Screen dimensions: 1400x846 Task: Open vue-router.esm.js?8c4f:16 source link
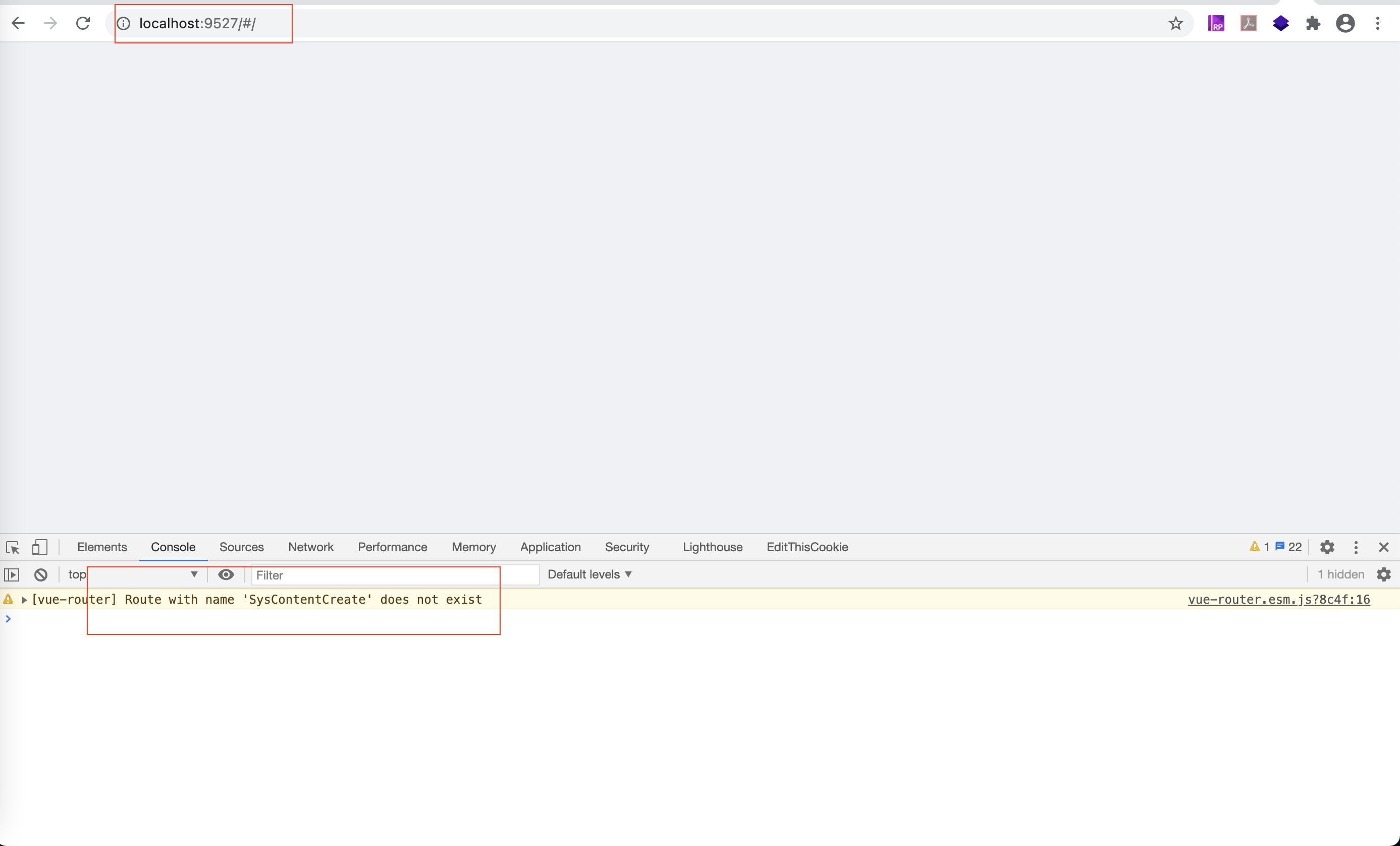[1279, 599]
